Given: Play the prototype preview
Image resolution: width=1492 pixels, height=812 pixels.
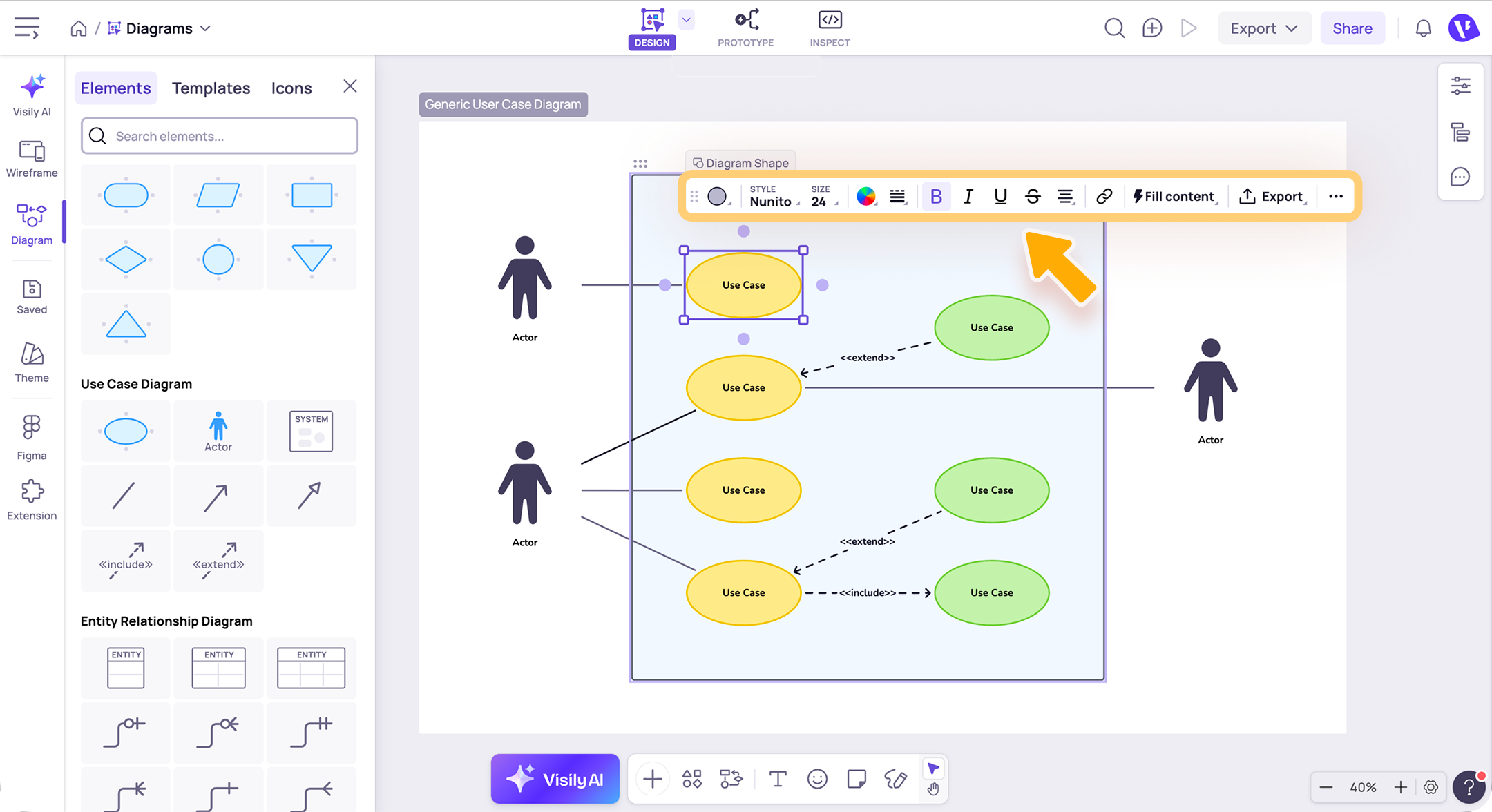Looking at the screenshot, I should click(x=1189, y=28).
